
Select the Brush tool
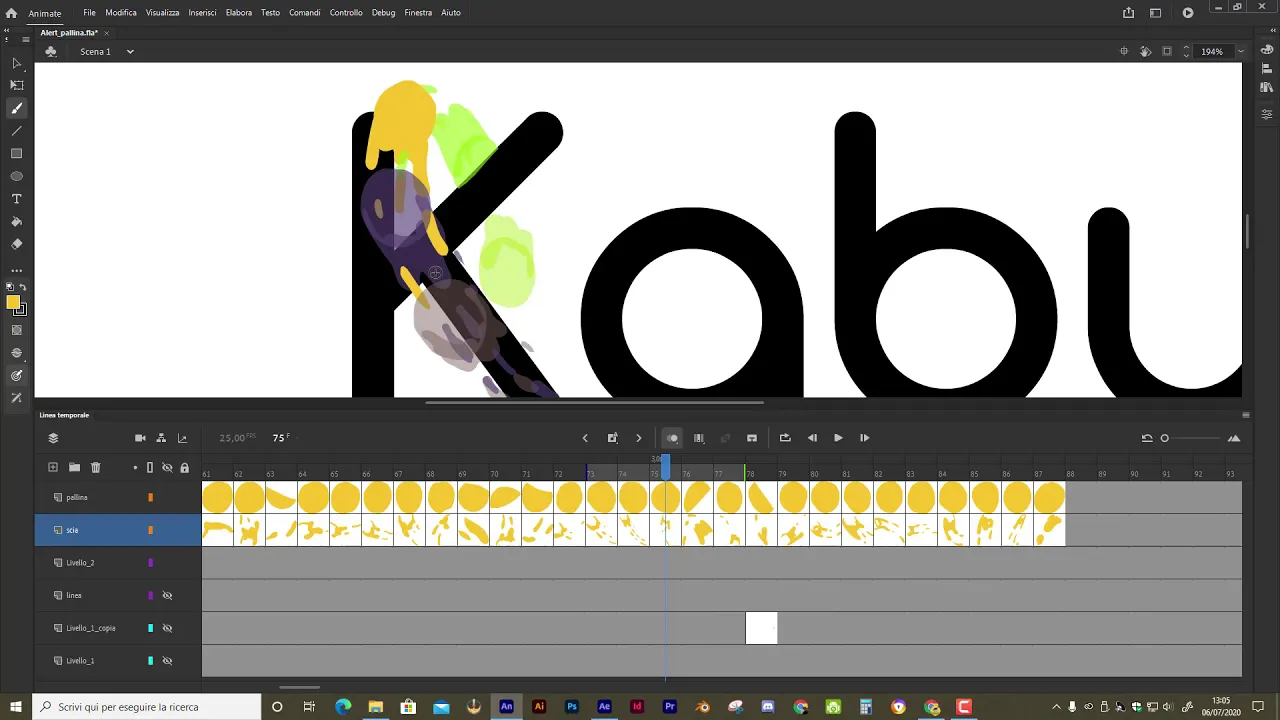16,108
